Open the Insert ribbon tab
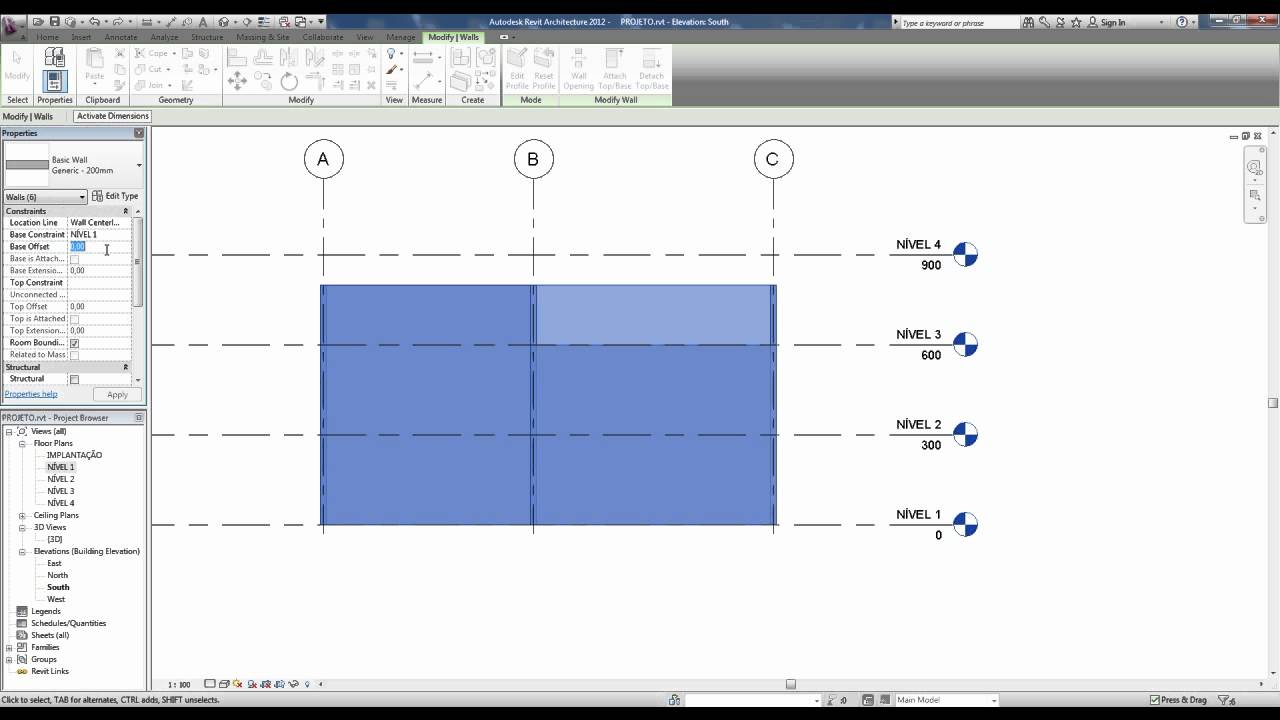Screen dimensions: 1280x720 [81, 37]
